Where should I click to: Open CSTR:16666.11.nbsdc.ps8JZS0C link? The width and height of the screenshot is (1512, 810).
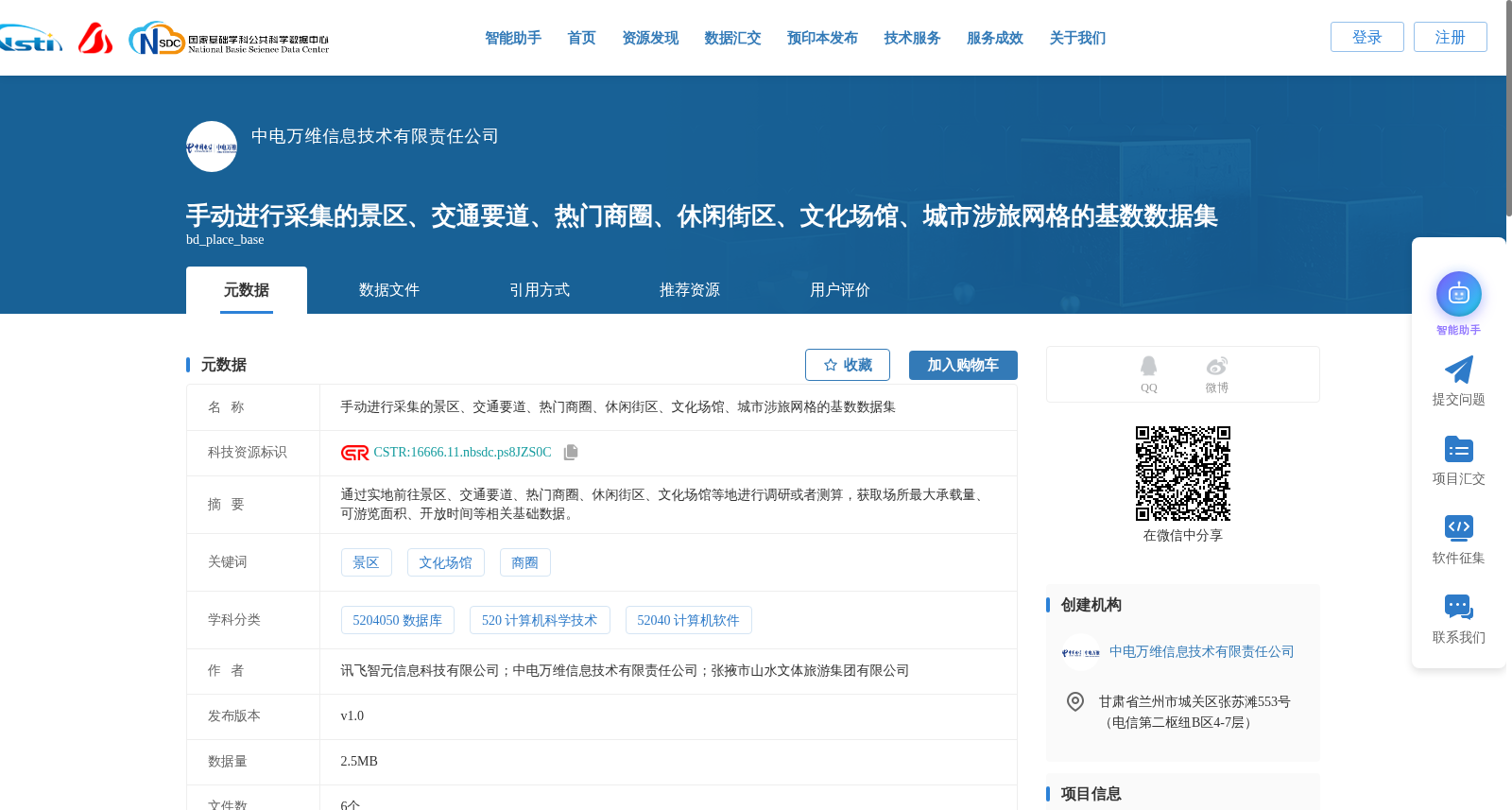click(462, 453)
